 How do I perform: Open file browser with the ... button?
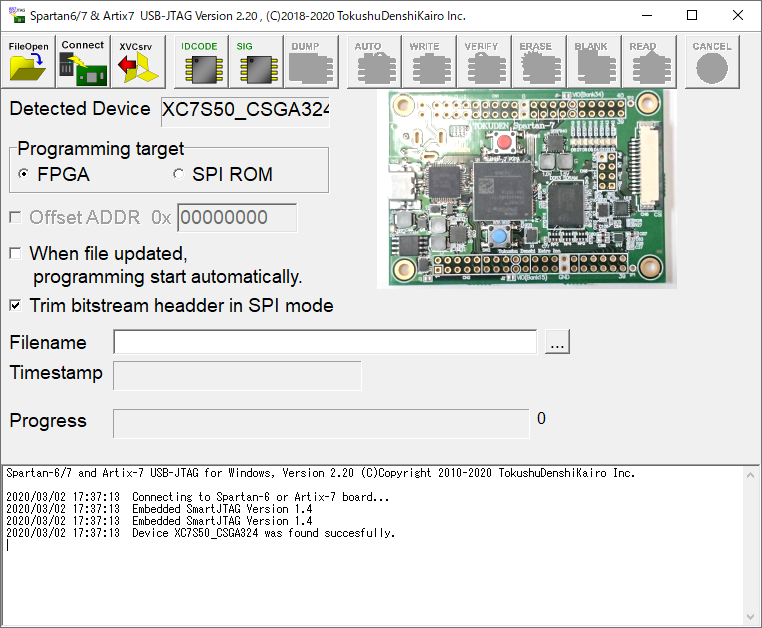[557, 342]
